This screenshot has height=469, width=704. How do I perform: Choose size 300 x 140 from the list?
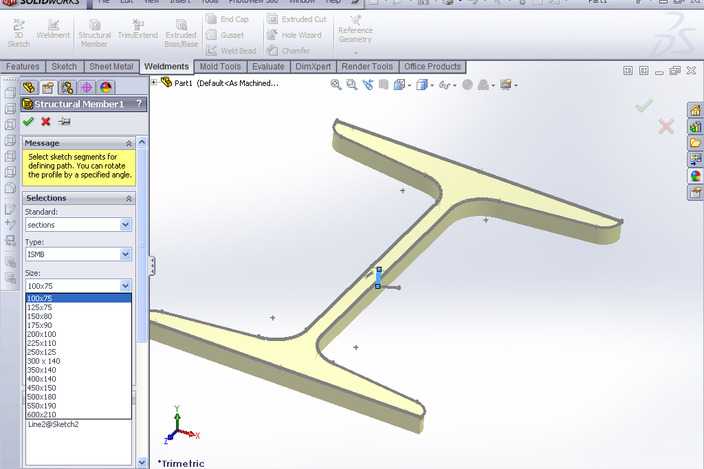[79, 361]
